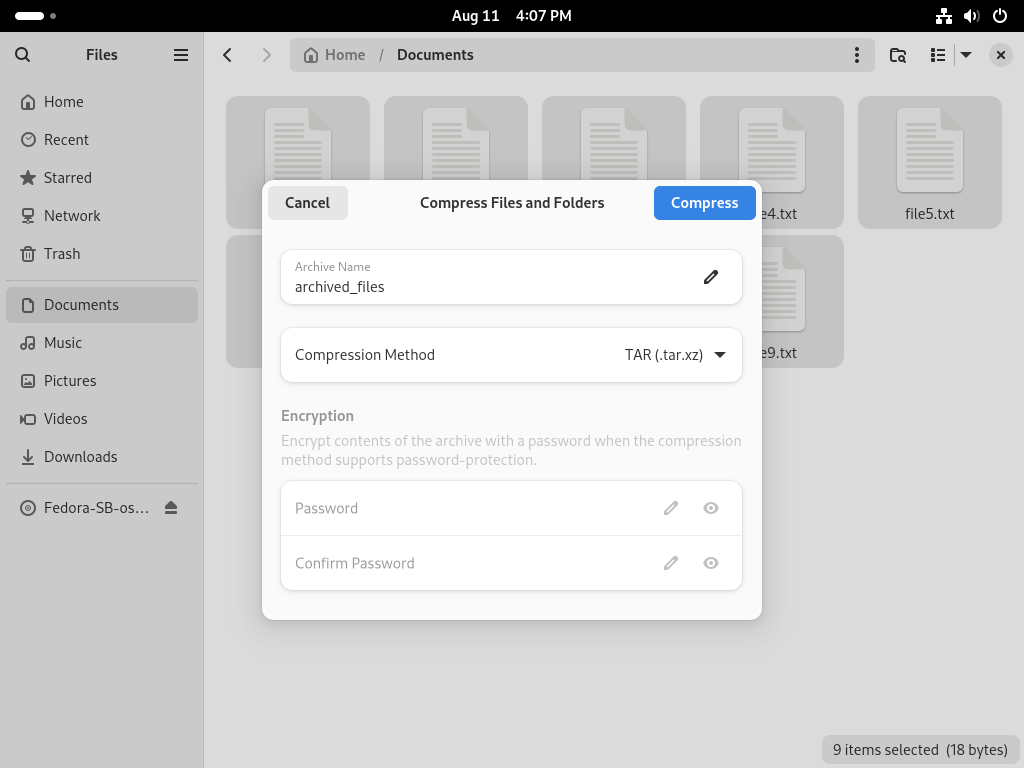Go back with the left arrow
Viewport: 1024px width, 768px height.
pos(227,55)
